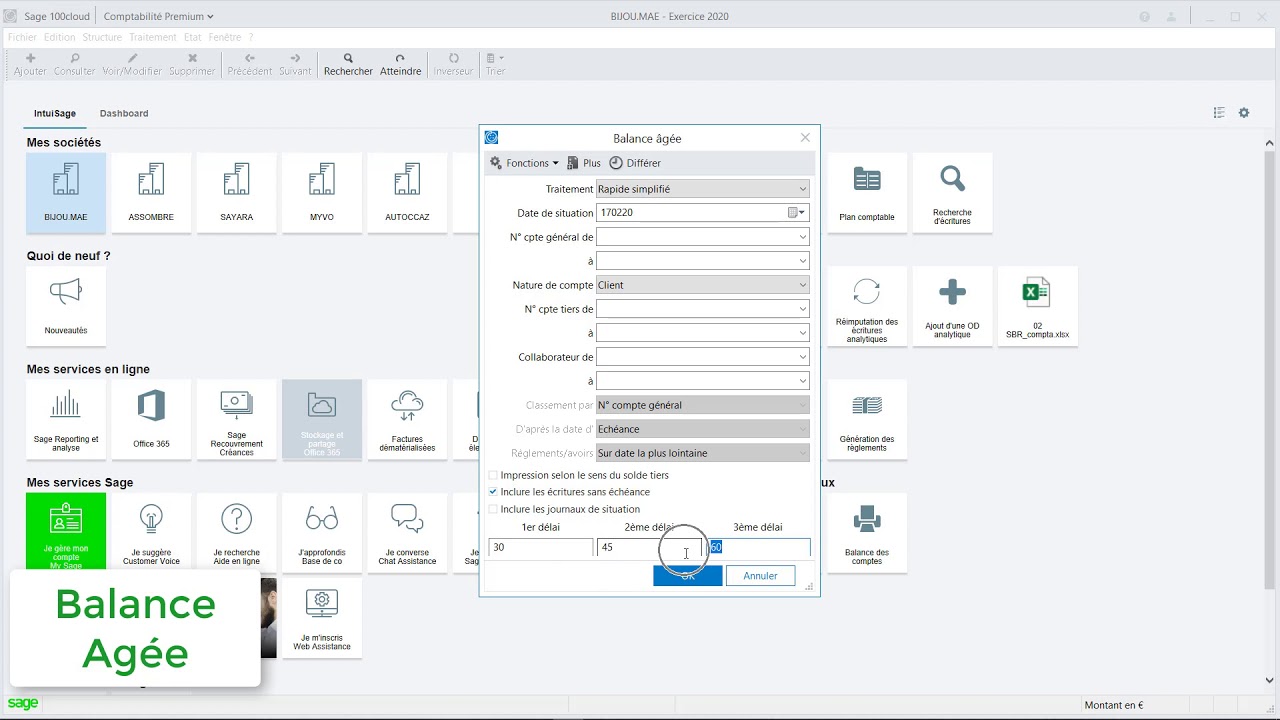The width and height of the screenshot is (1280, 720).
Task: Open the Classement par dropdown
Action: point(702,405)
